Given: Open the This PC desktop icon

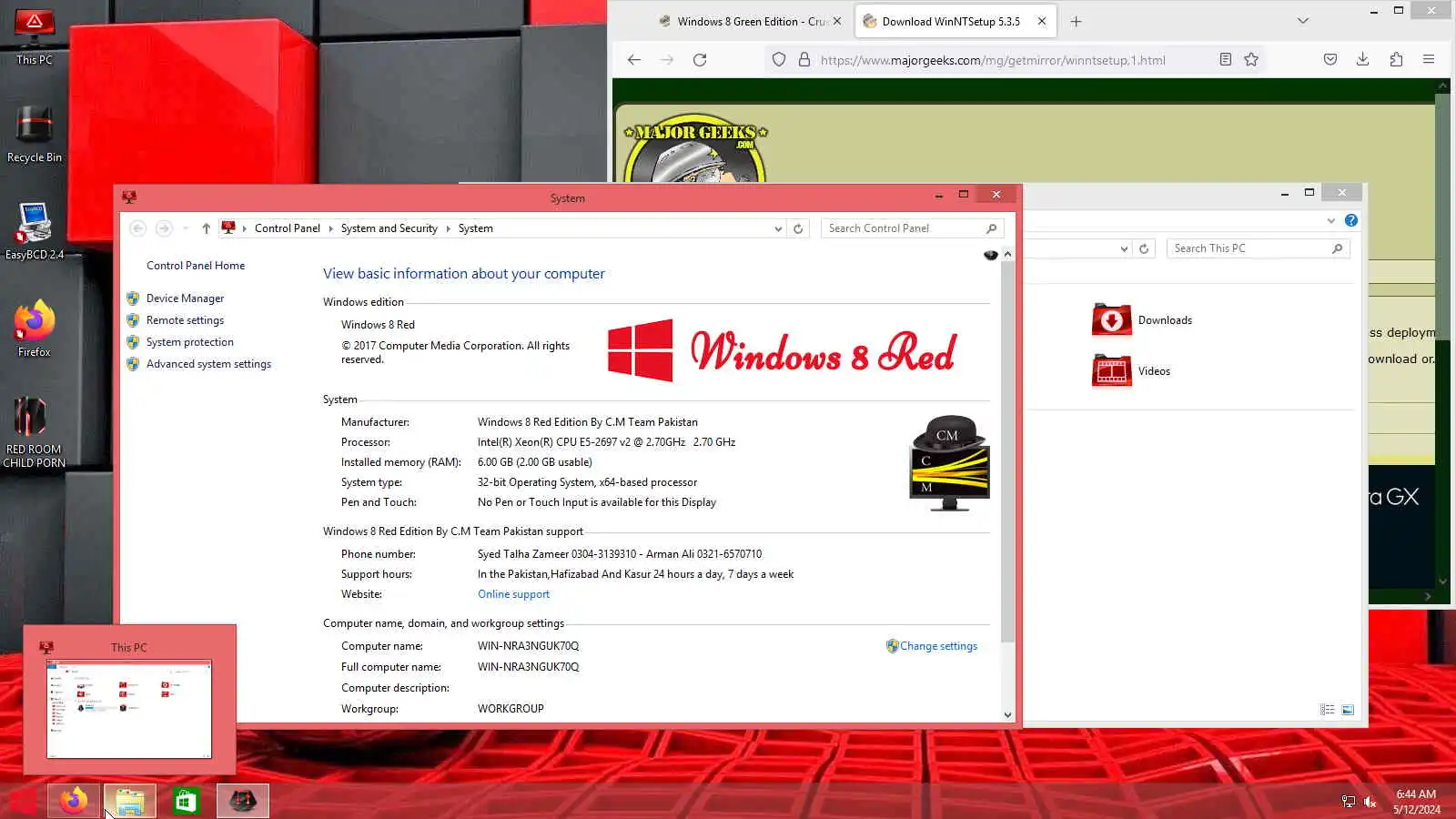Looking at the screenshot, I should pyautogui.click(x=35, y=36).
